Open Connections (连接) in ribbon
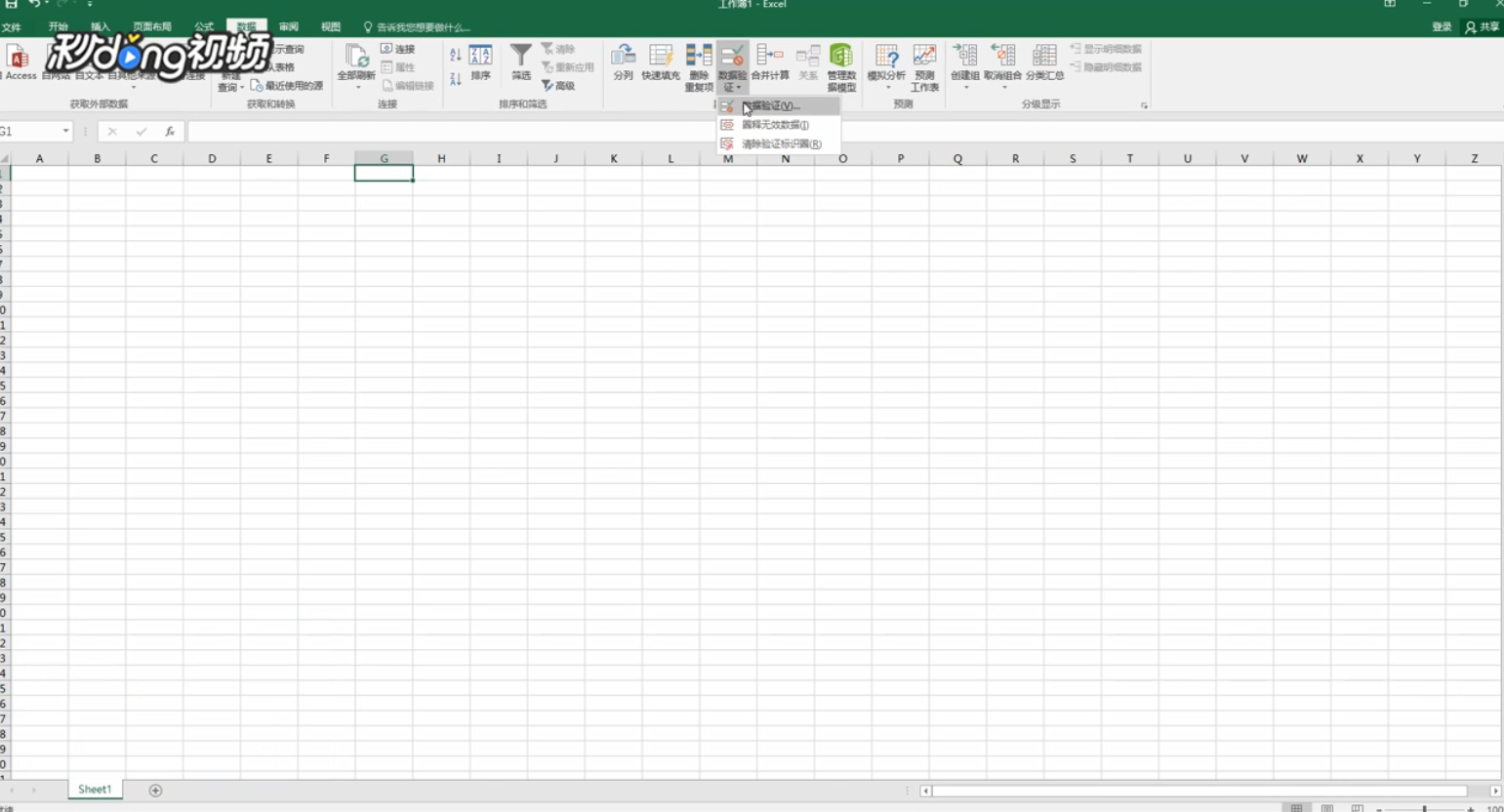Screen dimensions: 1504x812 tap(398, 49)
